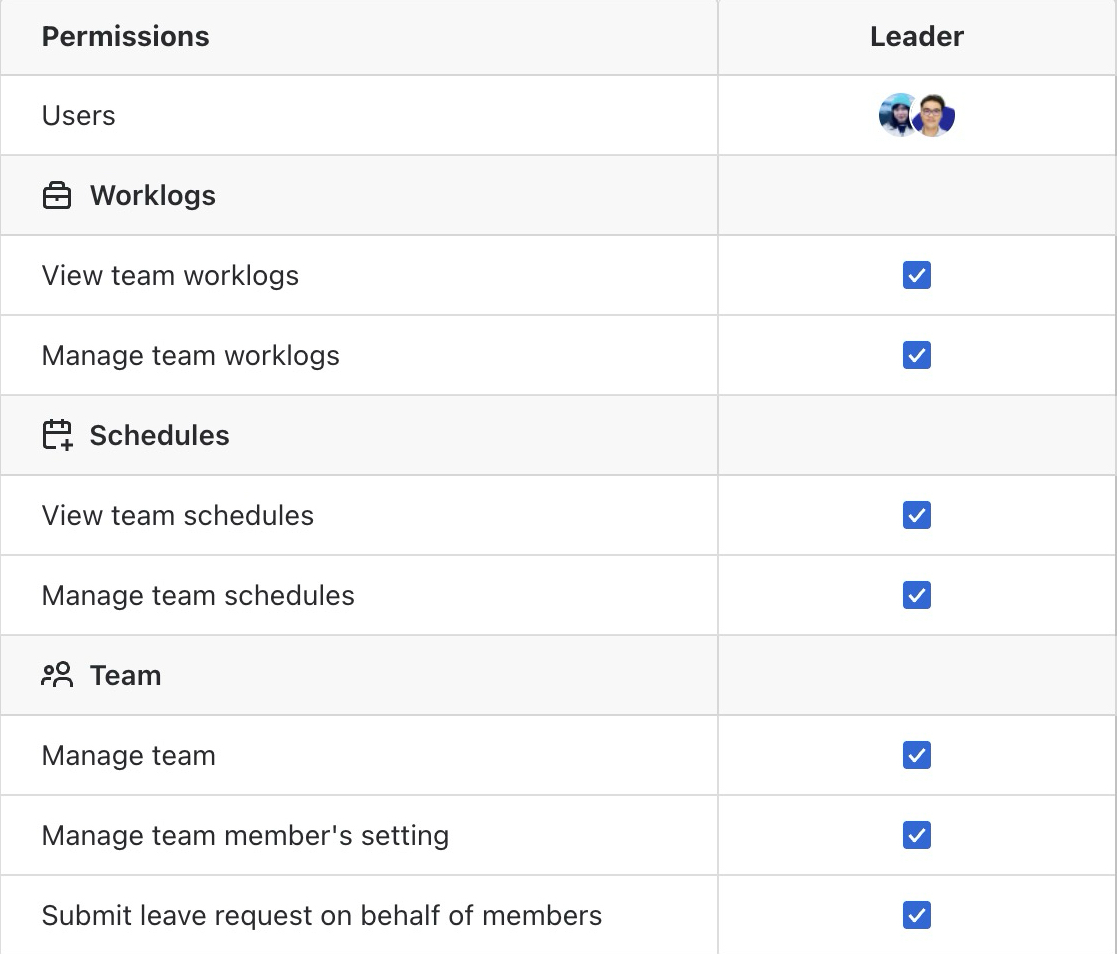
Task: Click the Schedules calendar icon
Action: (57, 435)
